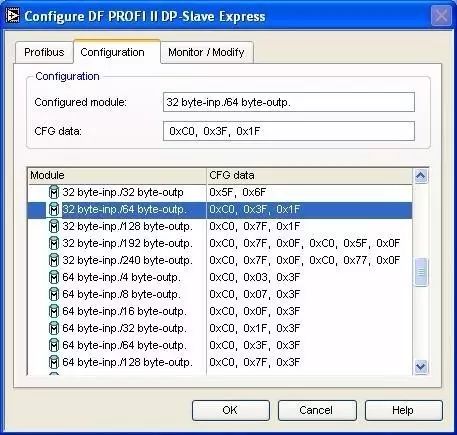Click the CFG data column header

309,175
